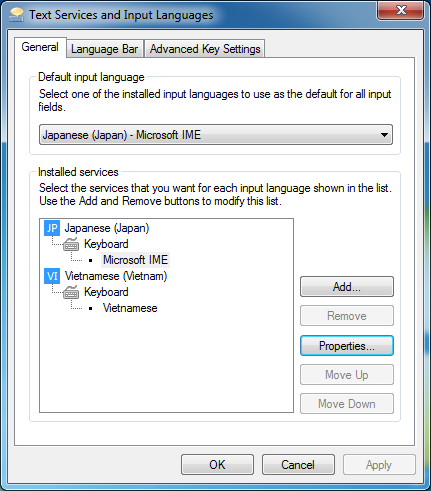This screenshot has width=431, height=491.
Task: Switch to the Language Bar tab
Action: click(x=105, y=49)
